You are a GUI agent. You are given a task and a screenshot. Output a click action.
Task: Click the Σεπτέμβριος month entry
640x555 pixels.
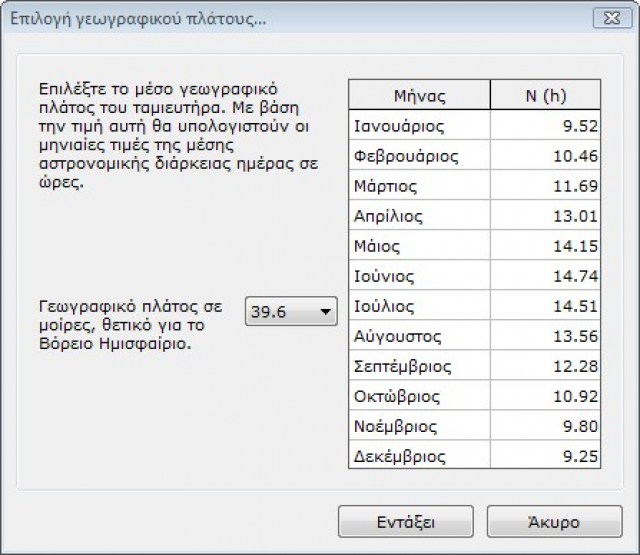click(419, 366)
